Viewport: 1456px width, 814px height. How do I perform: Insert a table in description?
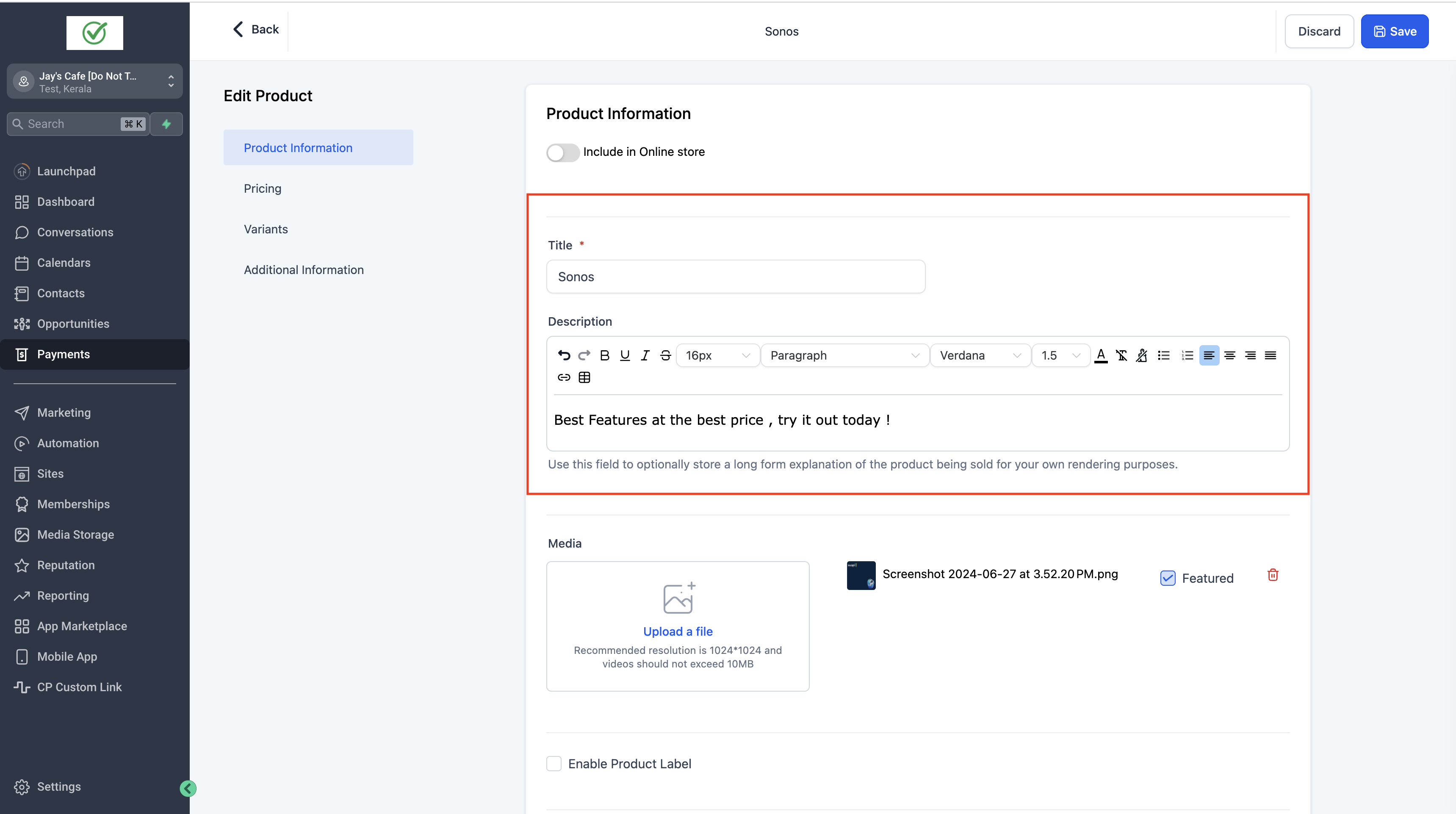pos(584,377)
